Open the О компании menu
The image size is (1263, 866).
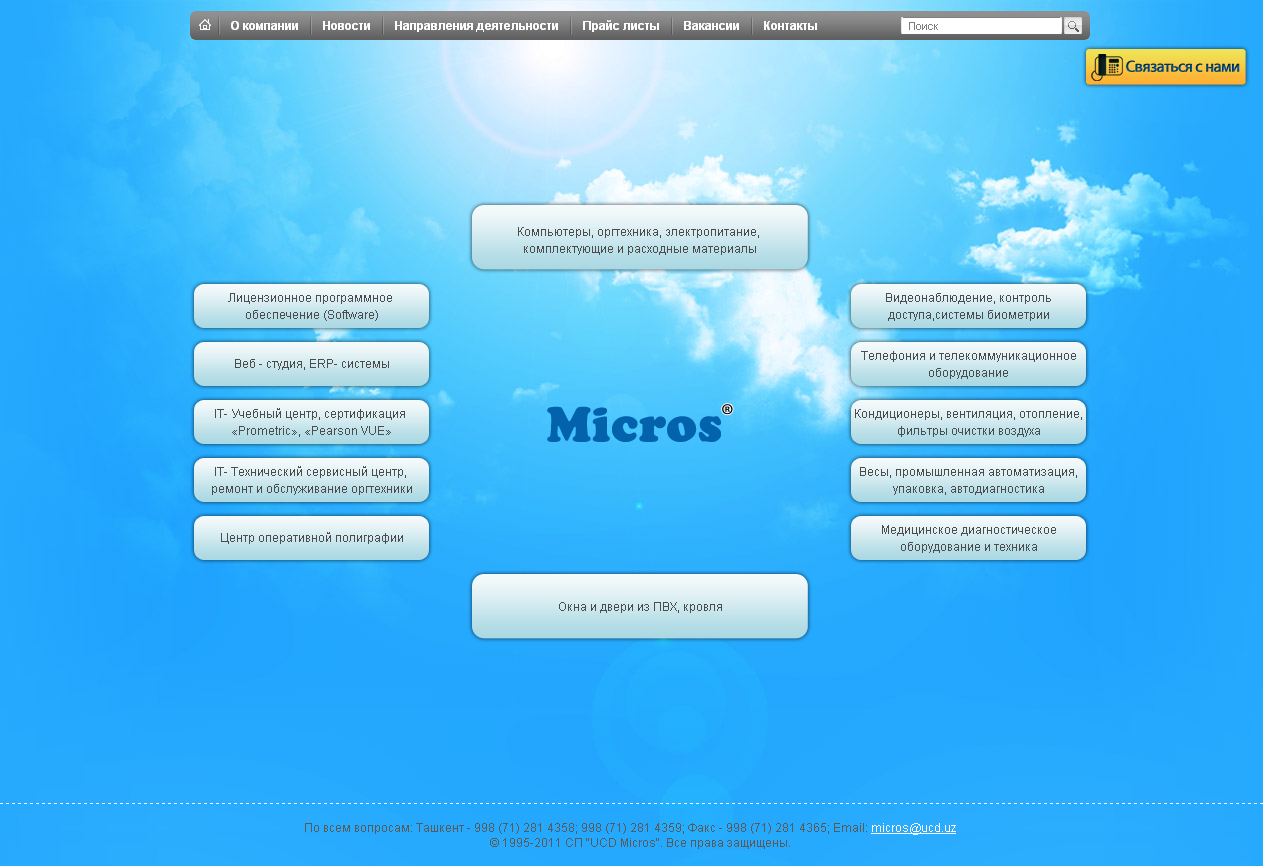click(264, 26)
